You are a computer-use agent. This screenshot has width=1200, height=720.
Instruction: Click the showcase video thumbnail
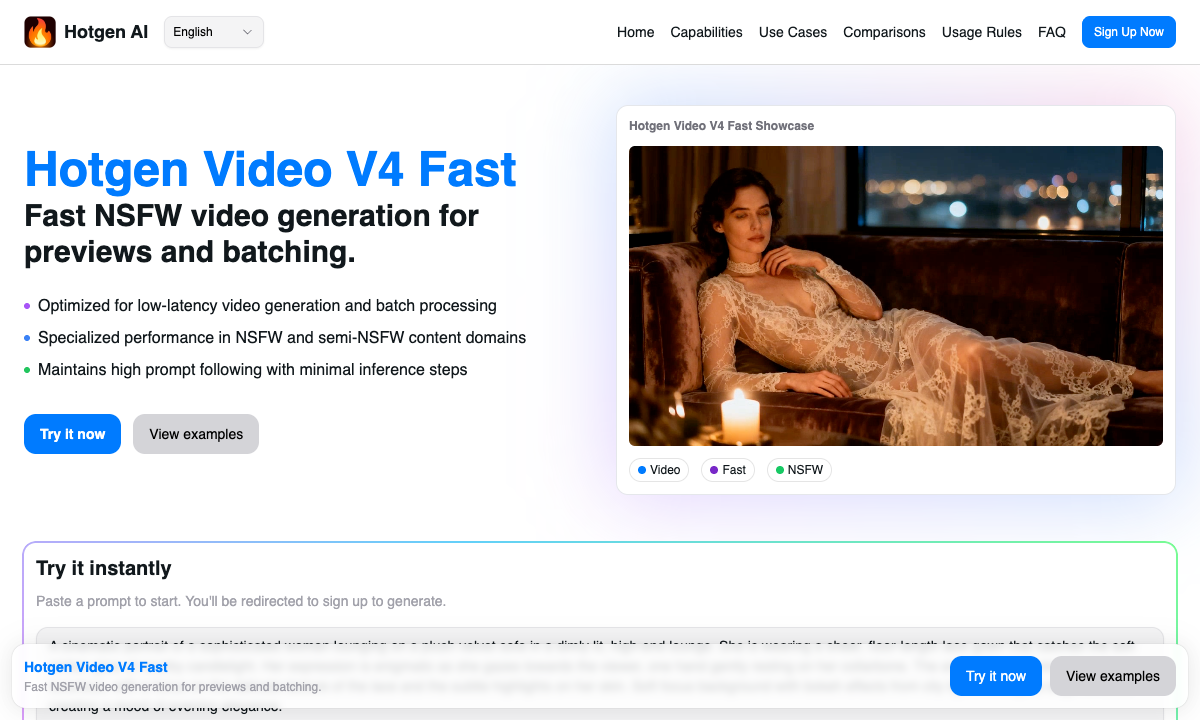[x=895, y=296]
